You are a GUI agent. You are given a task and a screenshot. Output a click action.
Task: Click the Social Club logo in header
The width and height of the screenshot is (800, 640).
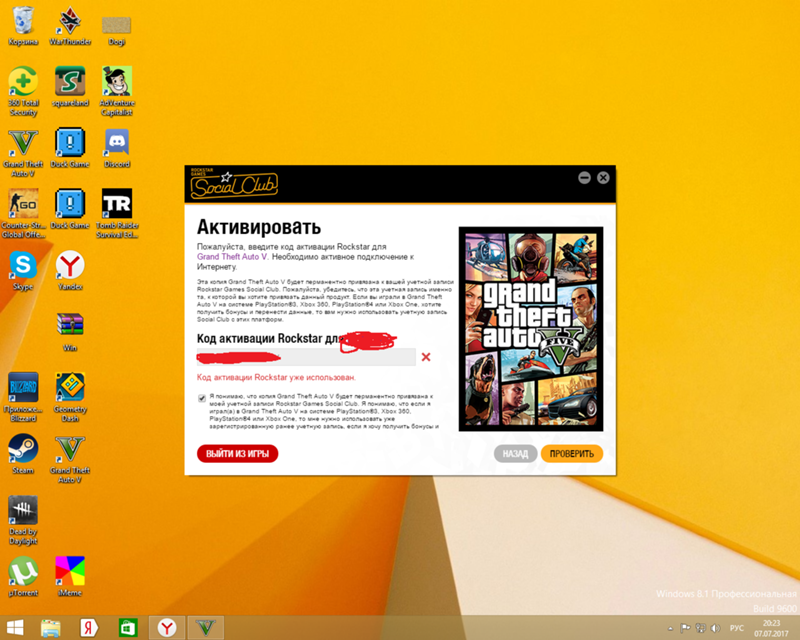click(234, 185)
